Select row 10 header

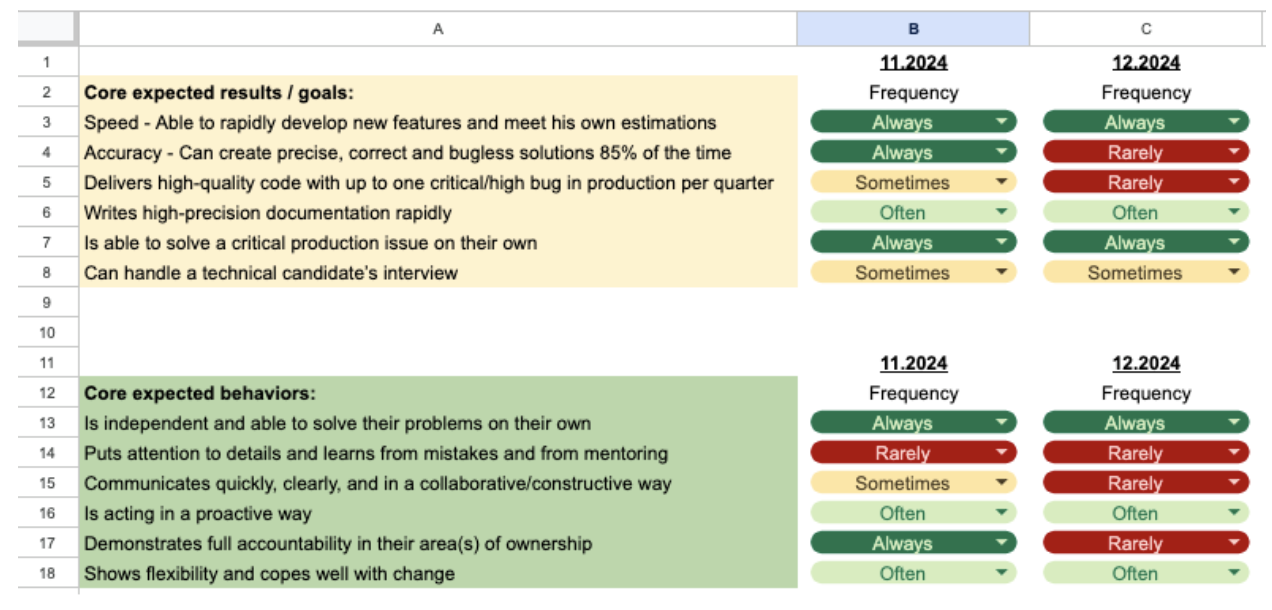tap(47, 332)
